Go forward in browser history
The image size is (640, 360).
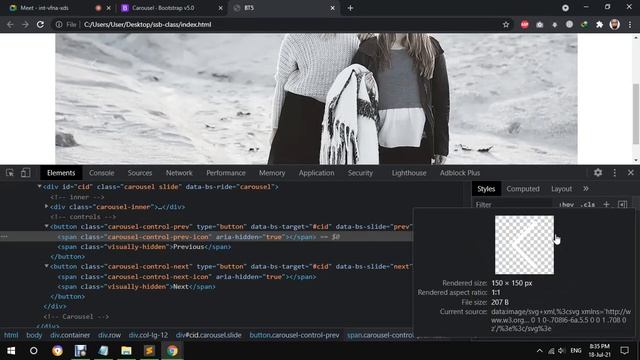(x=25, y=24)
